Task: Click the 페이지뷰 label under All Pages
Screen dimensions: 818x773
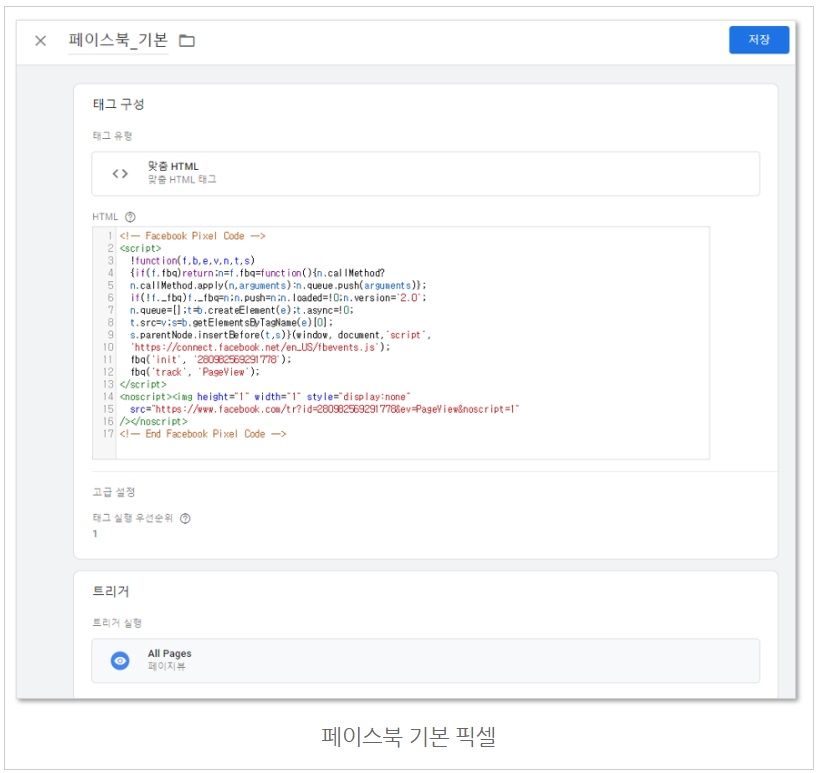Action: pyautogui.click(x=166, y=666)
